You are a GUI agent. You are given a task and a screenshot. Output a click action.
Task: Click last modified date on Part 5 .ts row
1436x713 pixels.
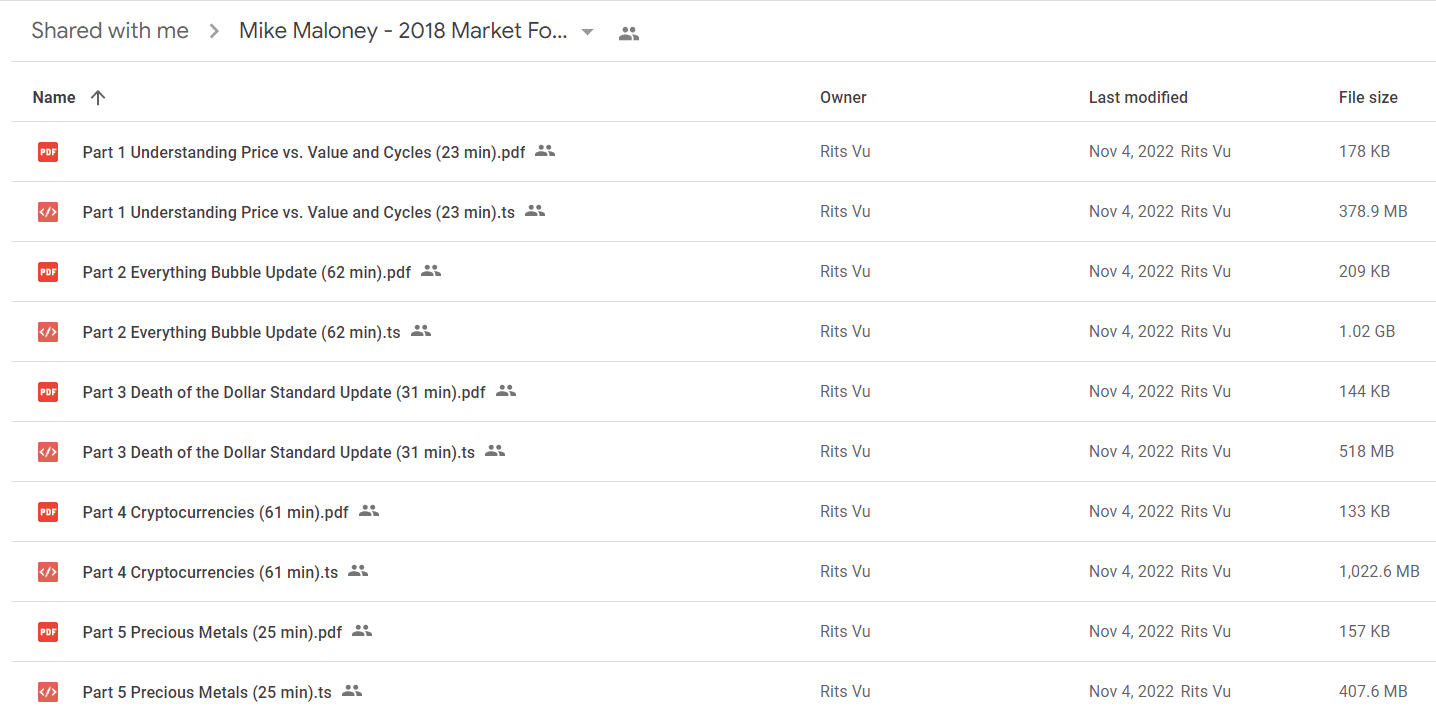[x=1131, y=692]
